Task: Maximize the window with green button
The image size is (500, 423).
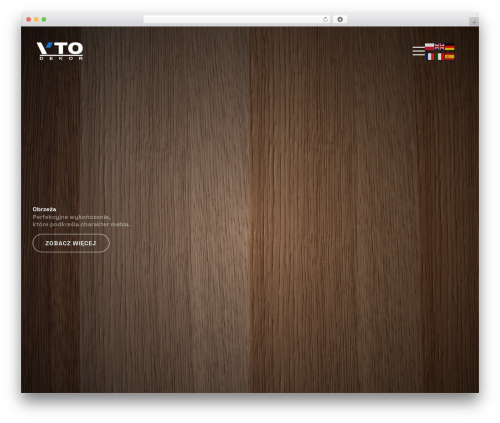Action: click(x=44, y=19)
